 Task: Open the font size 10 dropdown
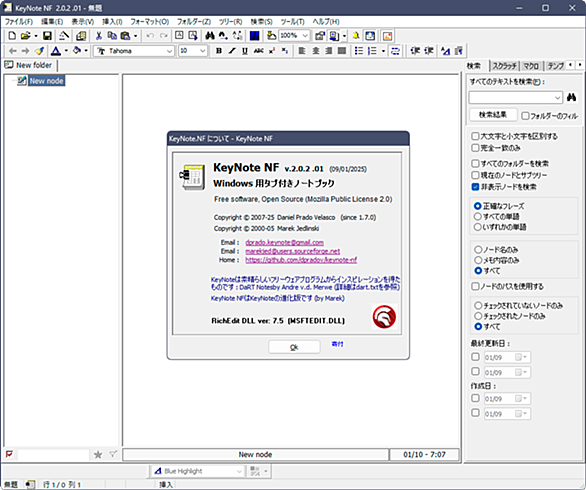203,51
